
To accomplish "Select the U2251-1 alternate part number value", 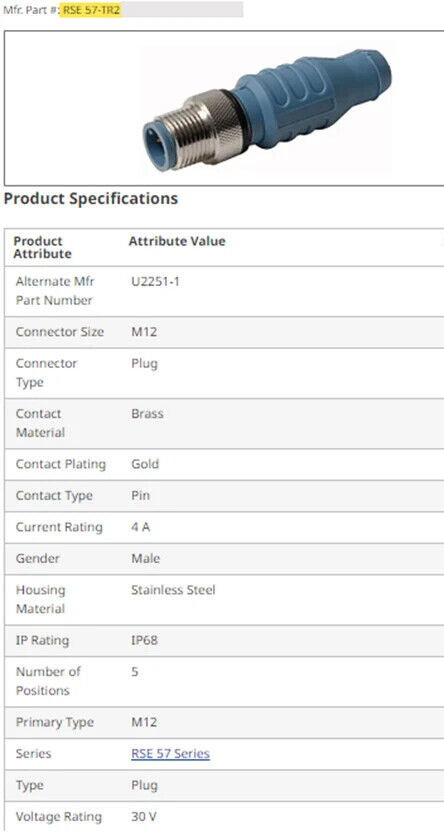I will pyautogui.click(x=155, y=281).
